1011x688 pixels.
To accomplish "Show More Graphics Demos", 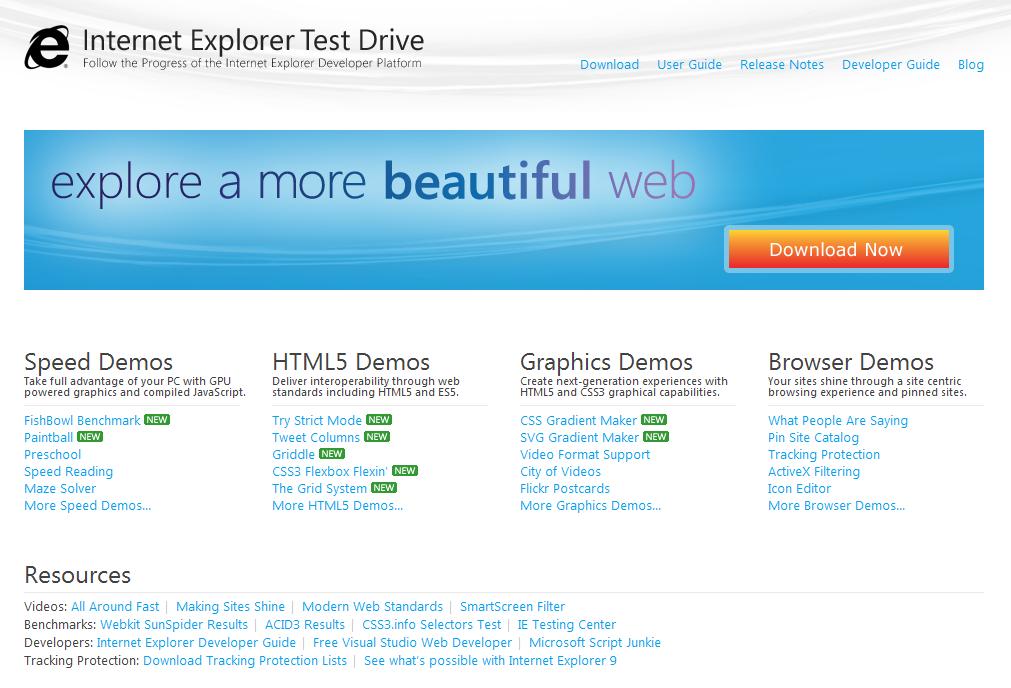I will [591, 506].
